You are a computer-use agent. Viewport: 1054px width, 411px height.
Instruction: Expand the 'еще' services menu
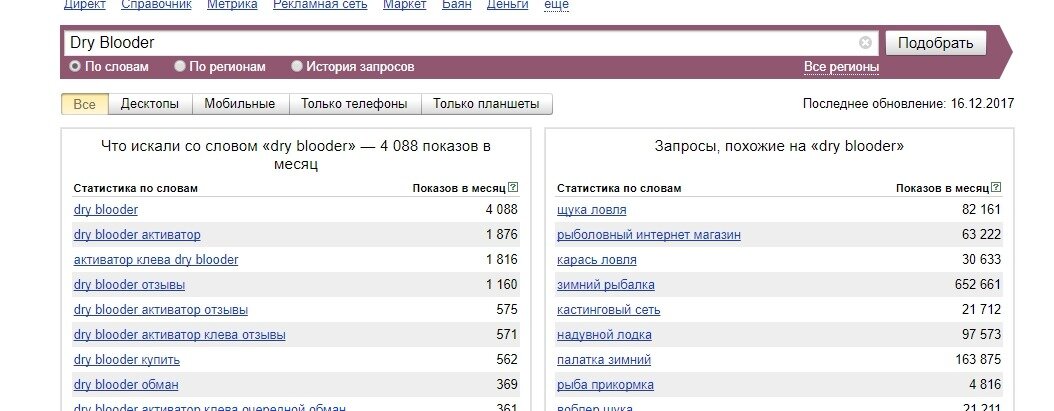pos(556,5)
